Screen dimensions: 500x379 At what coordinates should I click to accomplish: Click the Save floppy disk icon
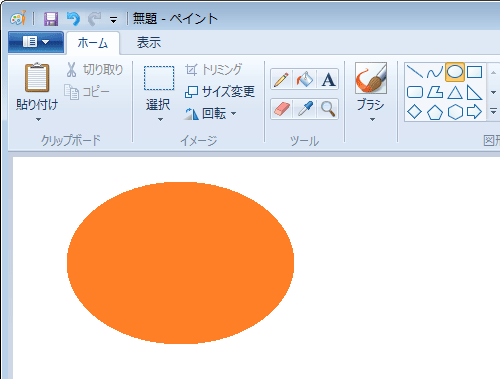51,19
